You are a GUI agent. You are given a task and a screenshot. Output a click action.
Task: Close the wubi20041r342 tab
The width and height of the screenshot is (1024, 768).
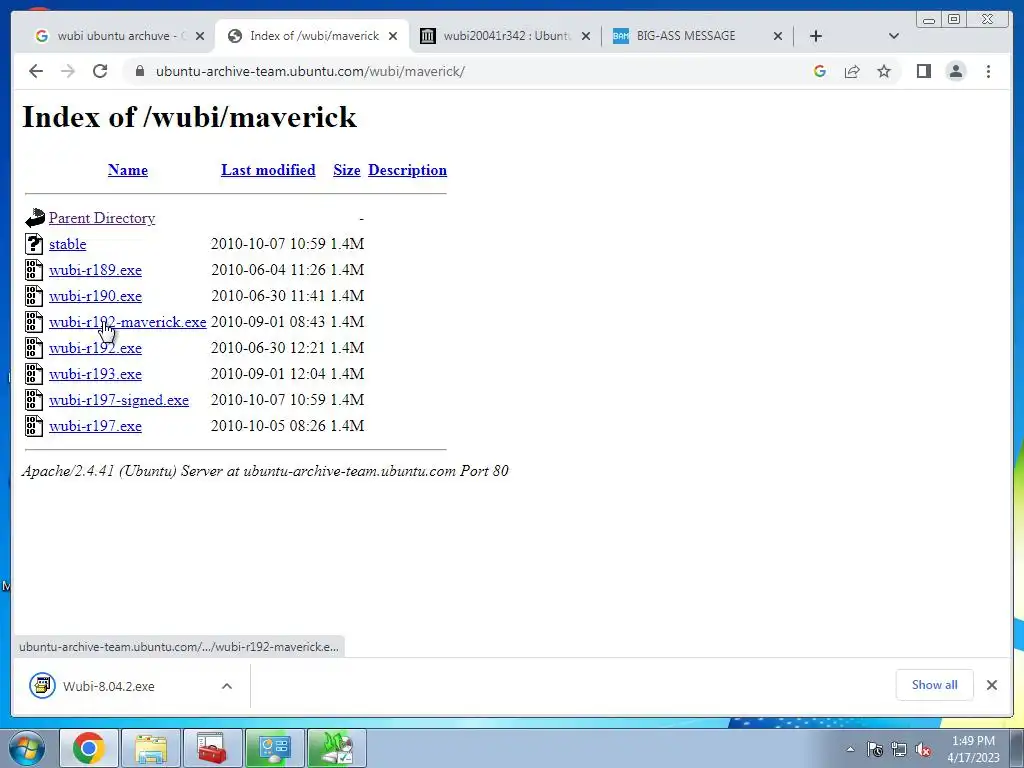586,36
